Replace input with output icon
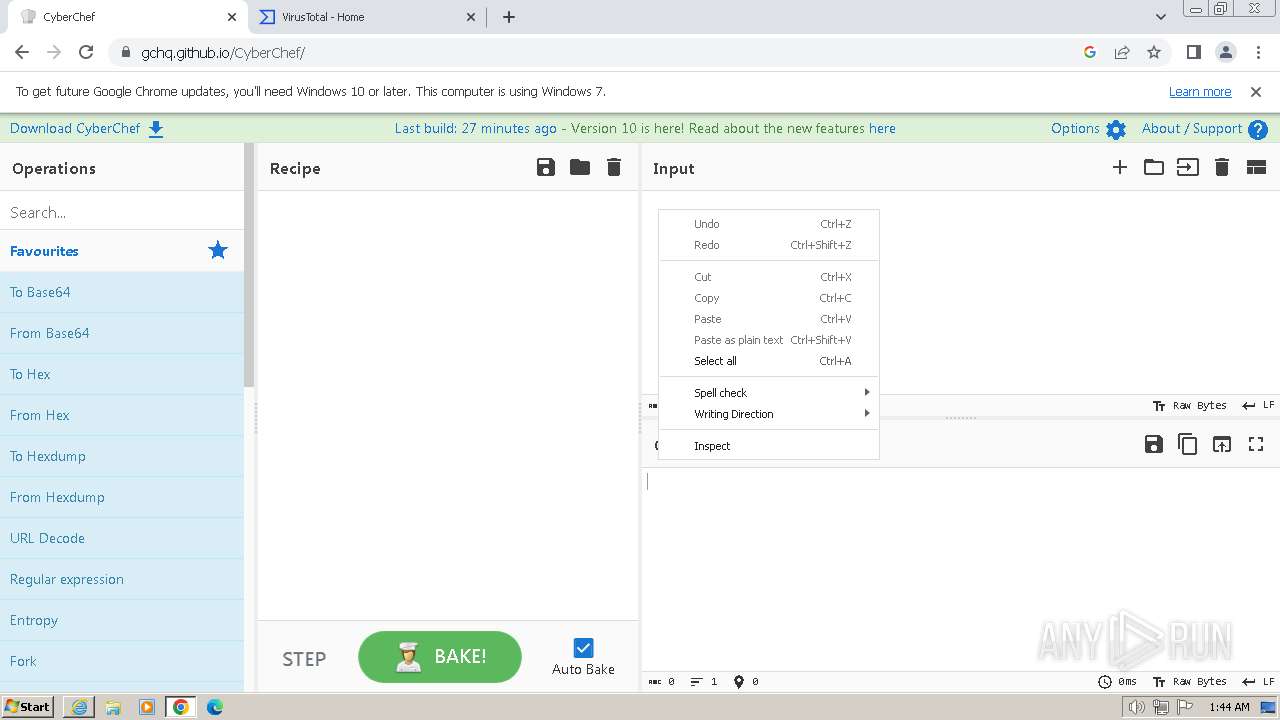Image resolution: width=1280 pixels, height=720 pixels. (1222, 445)
